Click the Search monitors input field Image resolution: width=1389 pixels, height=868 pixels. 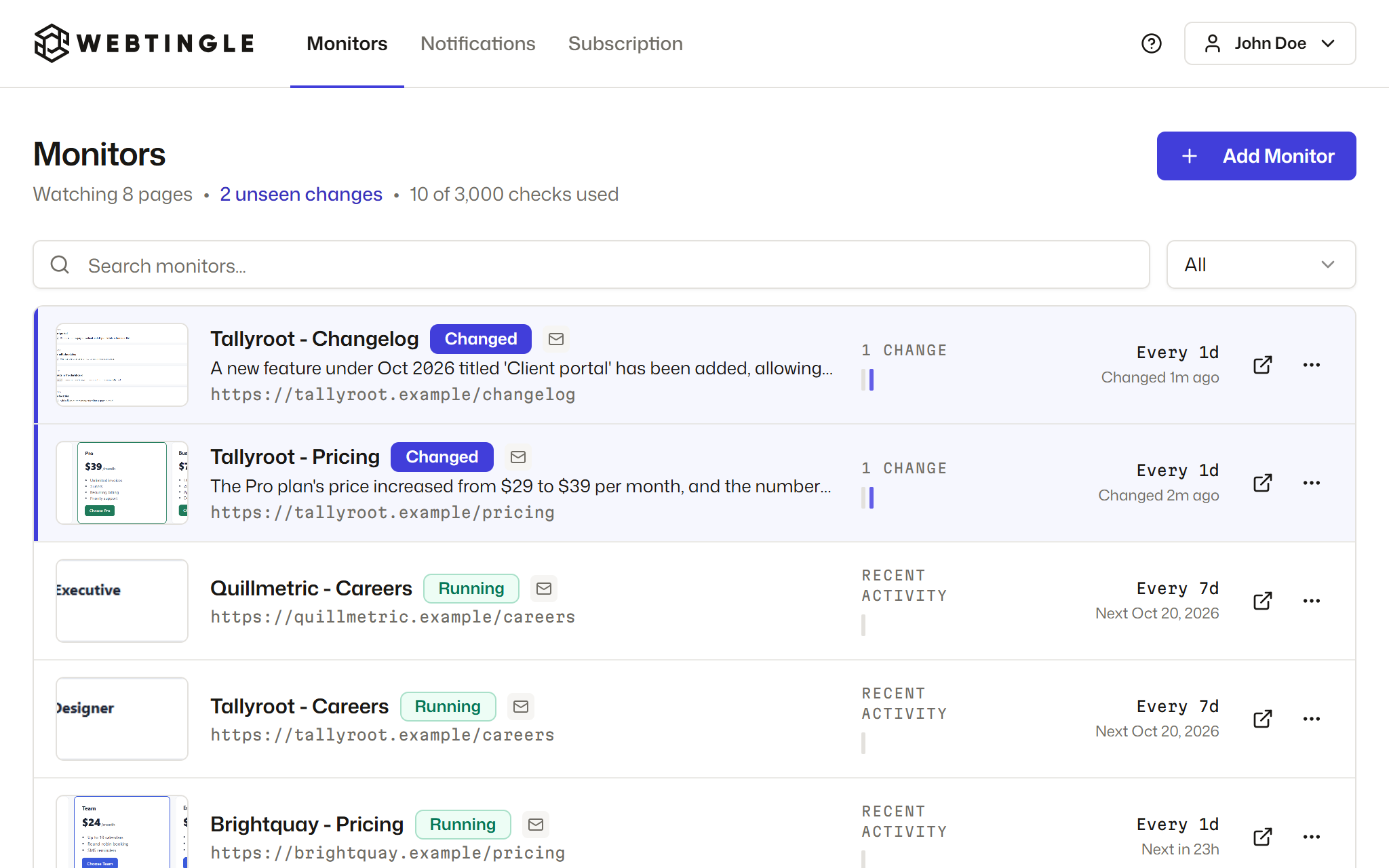(x=591, y=264)
